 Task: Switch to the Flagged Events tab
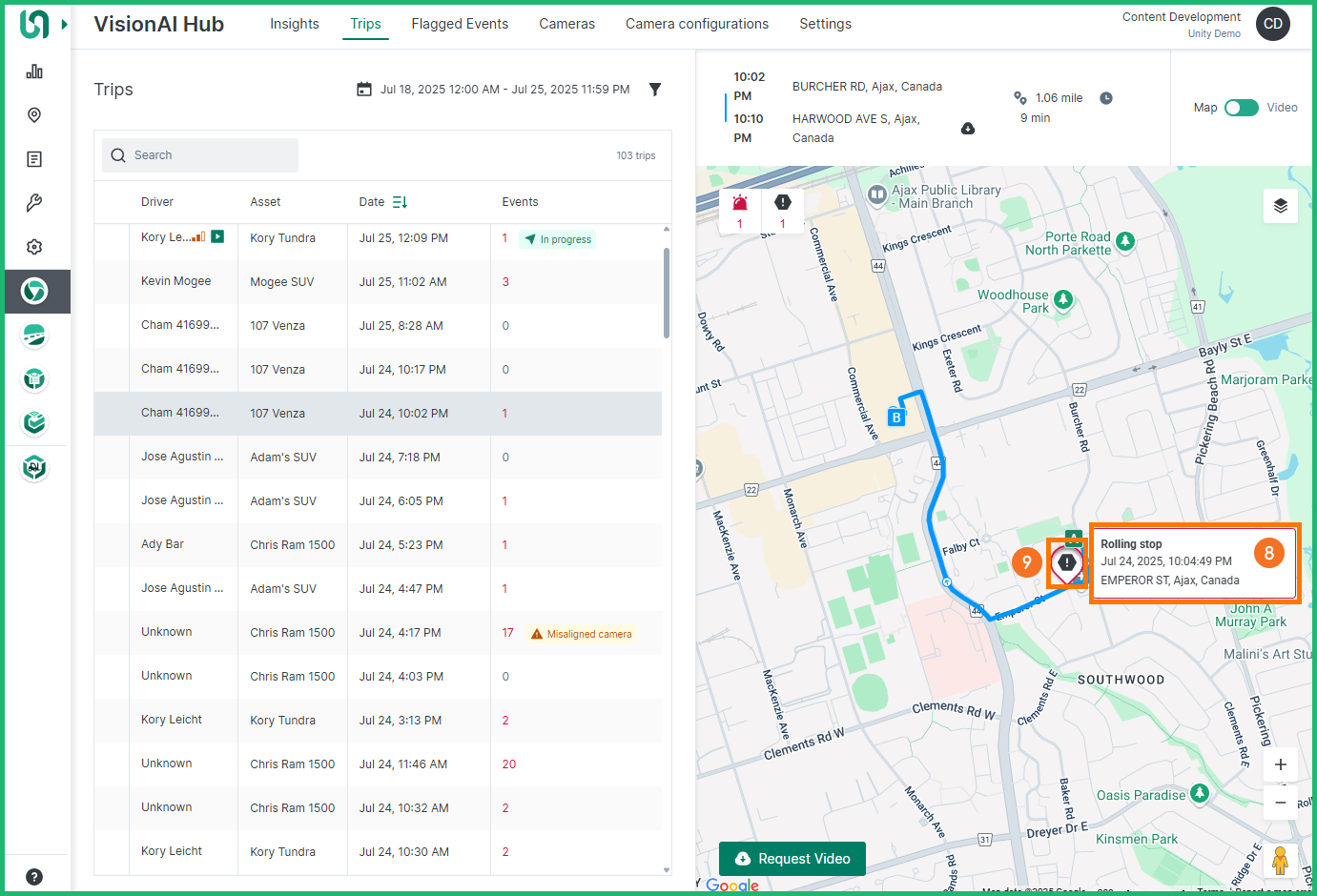point(460,24)
